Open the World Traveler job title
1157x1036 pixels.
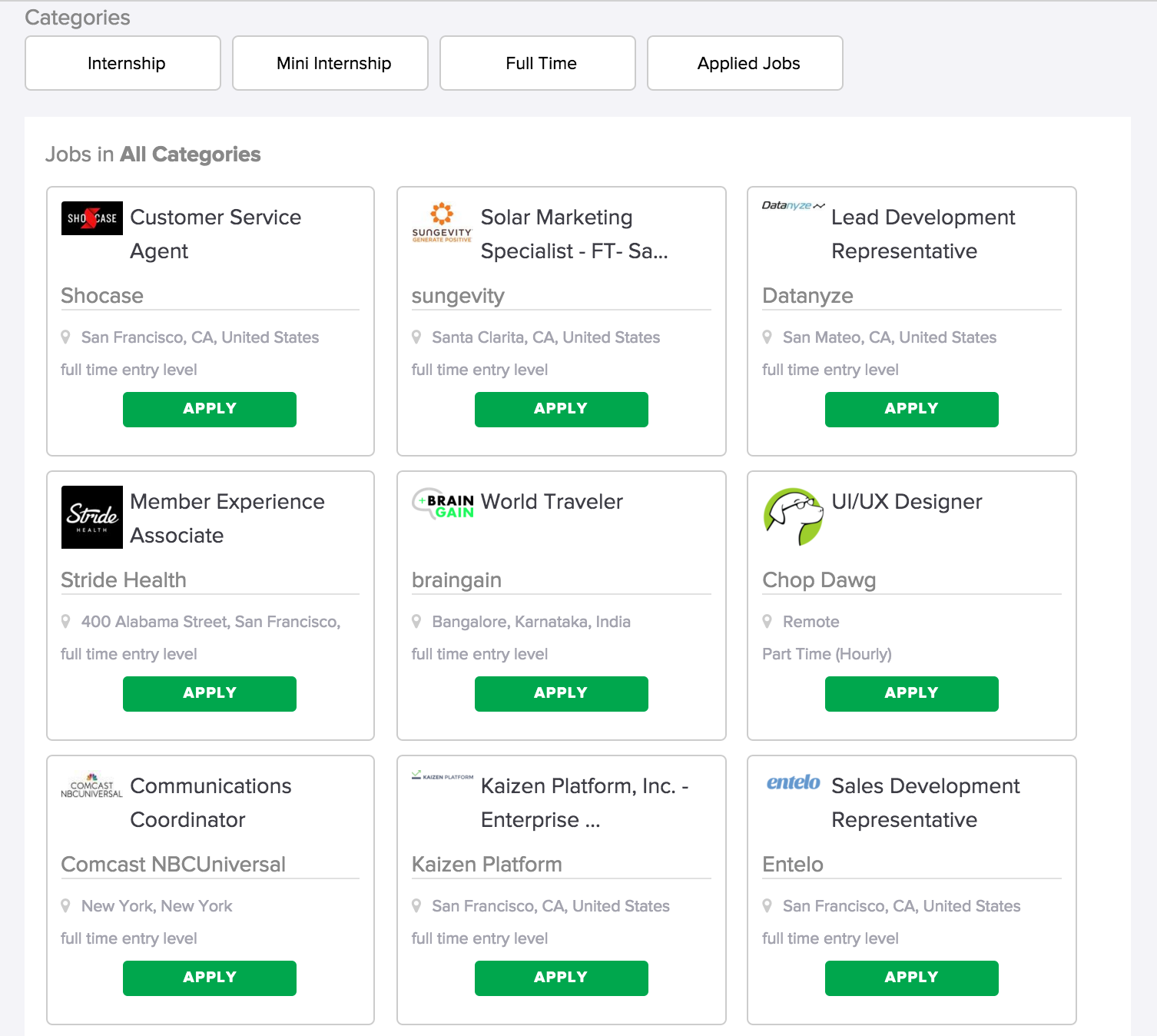(552, 502)
